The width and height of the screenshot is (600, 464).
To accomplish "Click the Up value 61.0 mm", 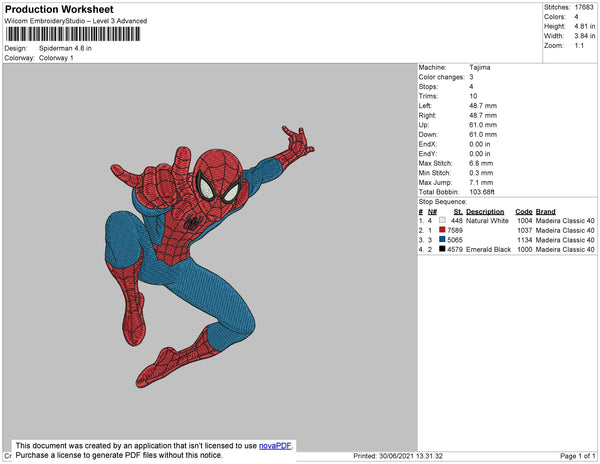I will 483,125.
